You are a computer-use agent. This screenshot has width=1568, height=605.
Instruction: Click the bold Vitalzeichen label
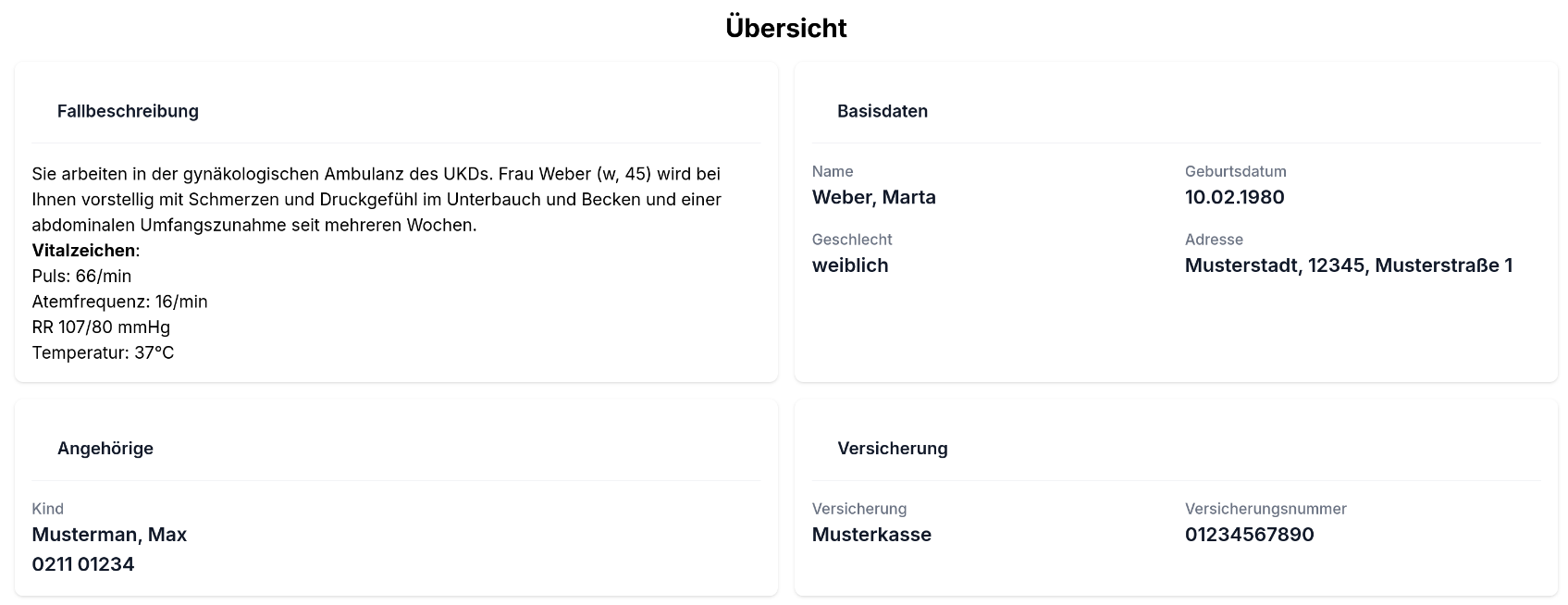tap(83, 251)
